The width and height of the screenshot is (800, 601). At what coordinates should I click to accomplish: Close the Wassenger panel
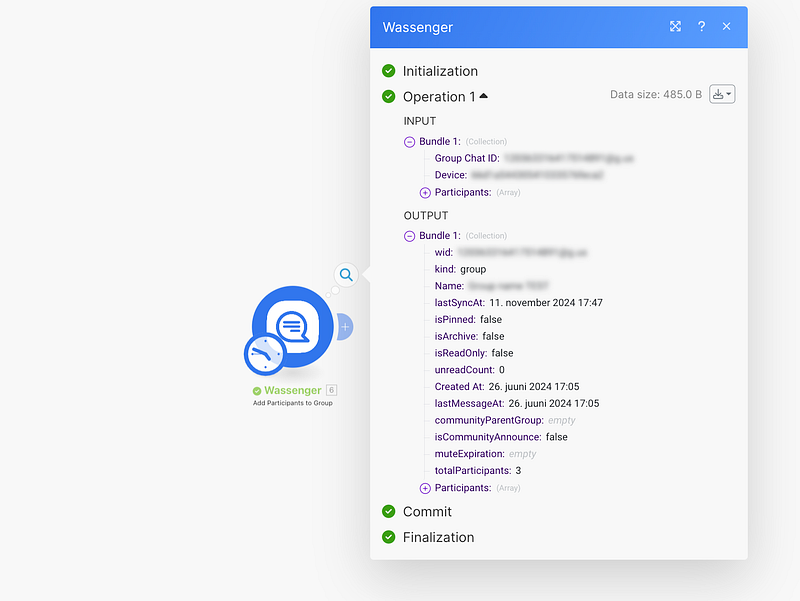tap(727, 27)
